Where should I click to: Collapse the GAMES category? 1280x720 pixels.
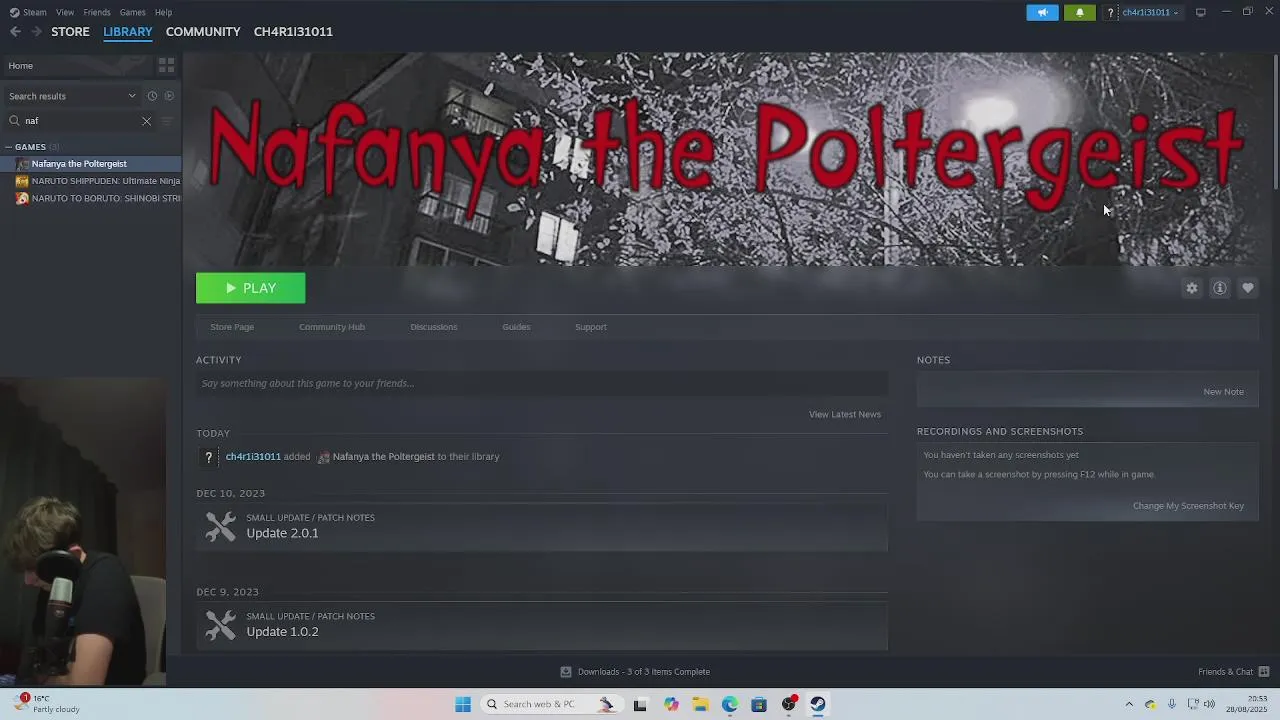tap(10, 147)
